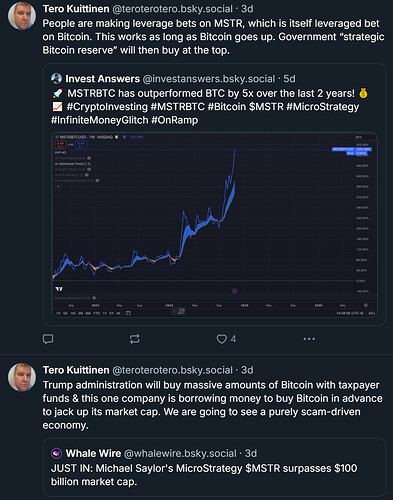Image resolution: width=393 pixels, height=500 pixels.
Task: Open the MSTRBTC chart image
Action: pos(215,225)
